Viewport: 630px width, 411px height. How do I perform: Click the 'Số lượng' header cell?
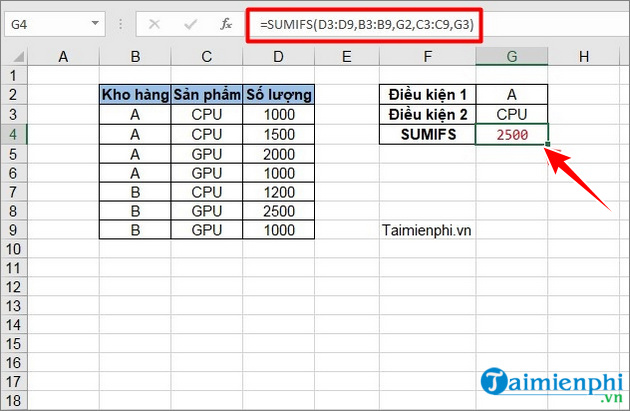(x=278, y=95)
